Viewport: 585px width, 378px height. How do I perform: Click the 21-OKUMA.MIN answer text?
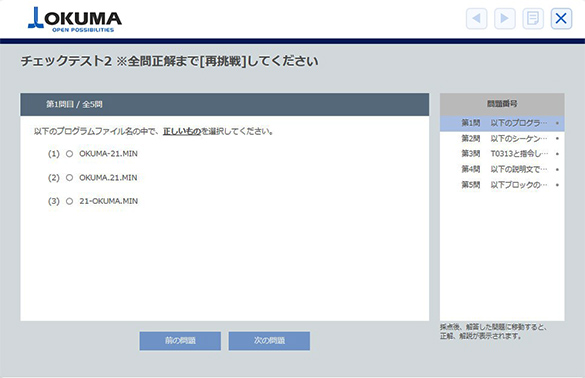109,201
